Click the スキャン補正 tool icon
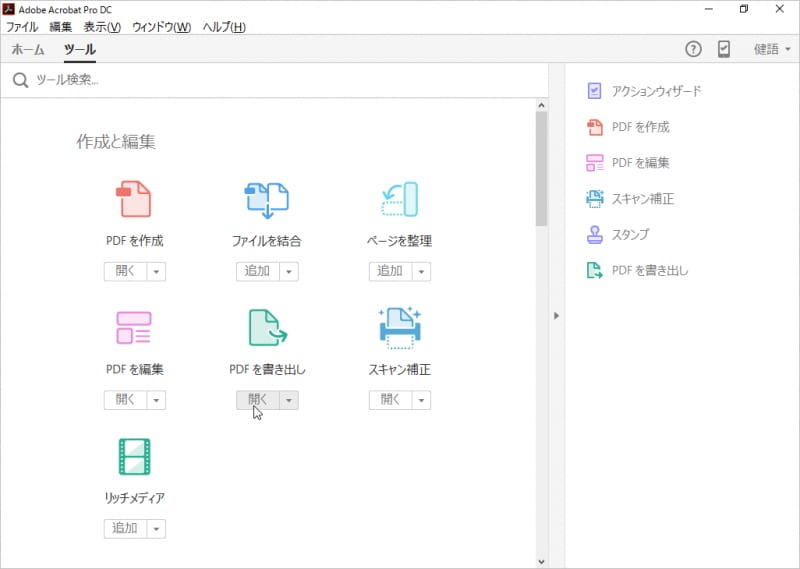 [399, 328]
